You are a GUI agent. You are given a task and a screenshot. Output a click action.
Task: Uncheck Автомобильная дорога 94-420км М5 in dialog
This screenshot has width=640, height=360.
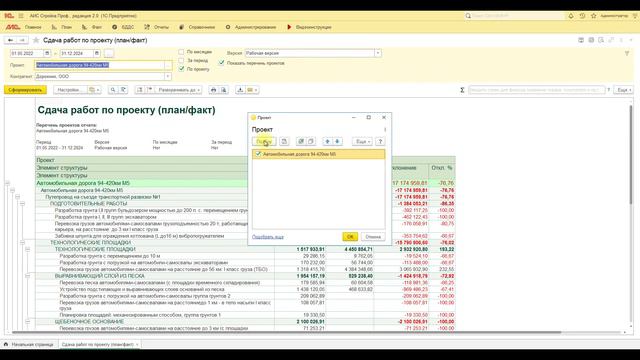click(x=258, y=154)
